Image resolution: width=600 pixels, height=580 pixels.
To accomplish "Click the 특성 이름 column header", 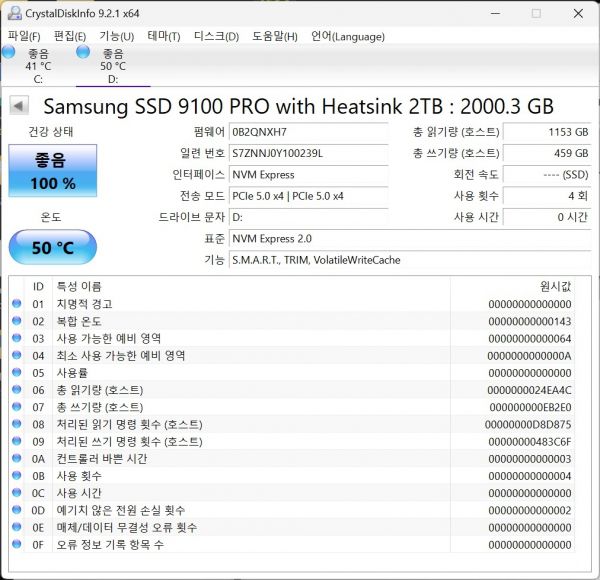I will click(251, 286).
